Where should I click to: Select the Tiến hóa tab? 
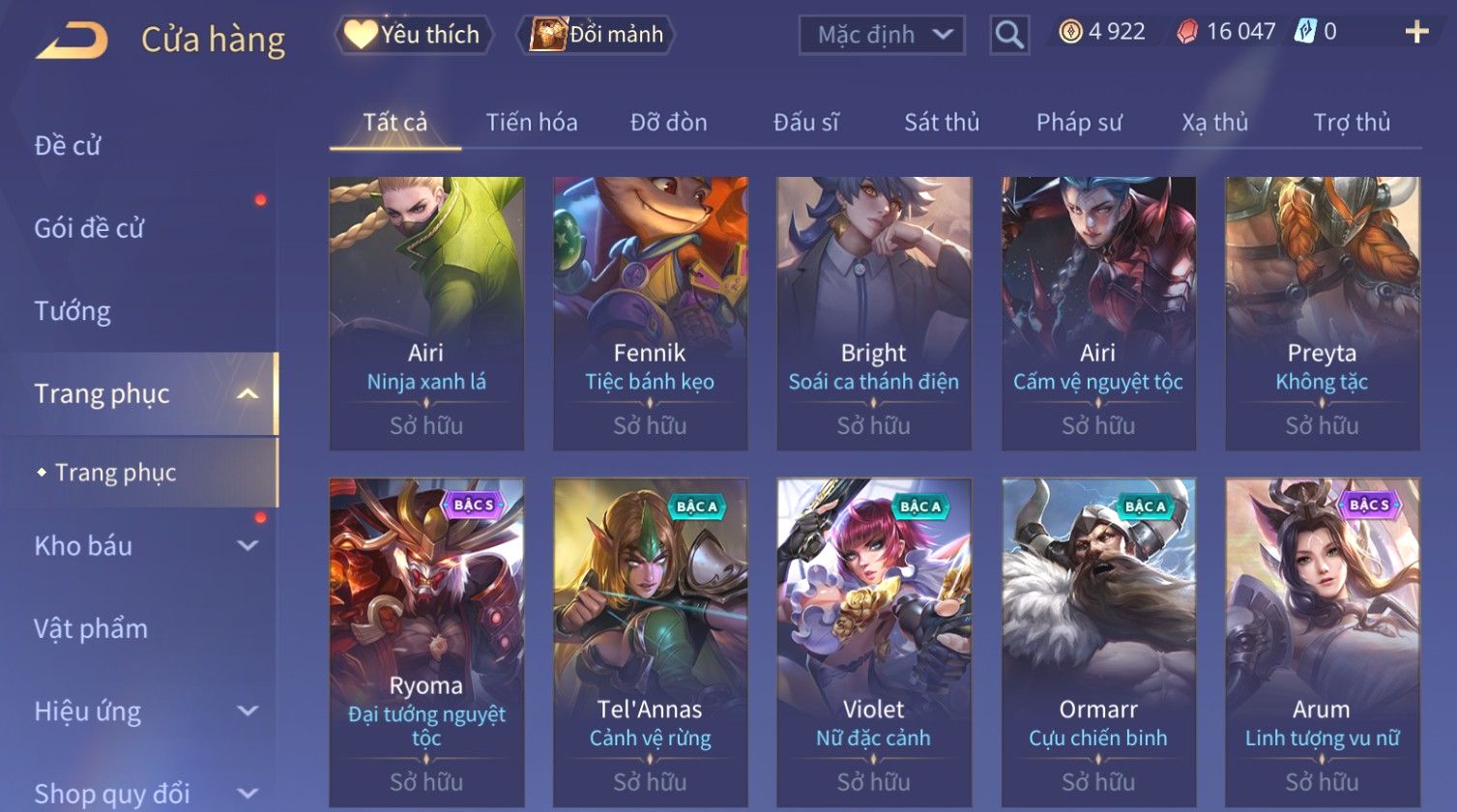pyautogui.click(x=532, y=123)
